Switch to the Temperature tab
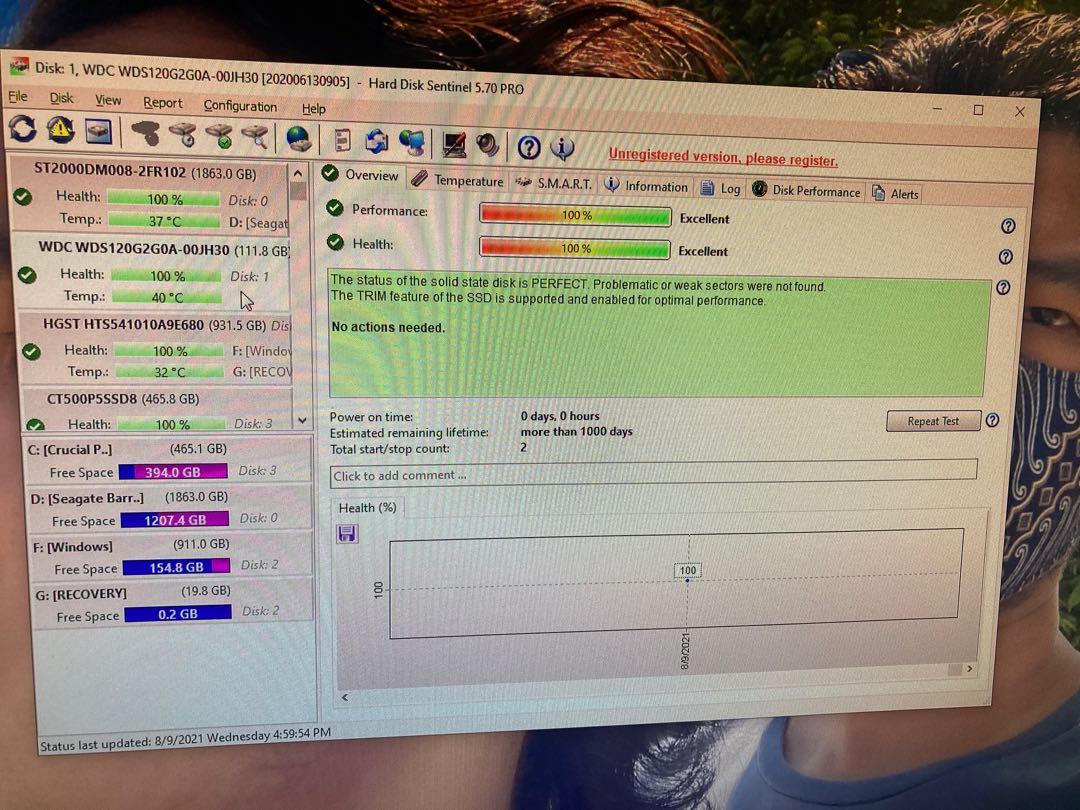The width and height of the screenshot is (1080, 810). (458, 180)
